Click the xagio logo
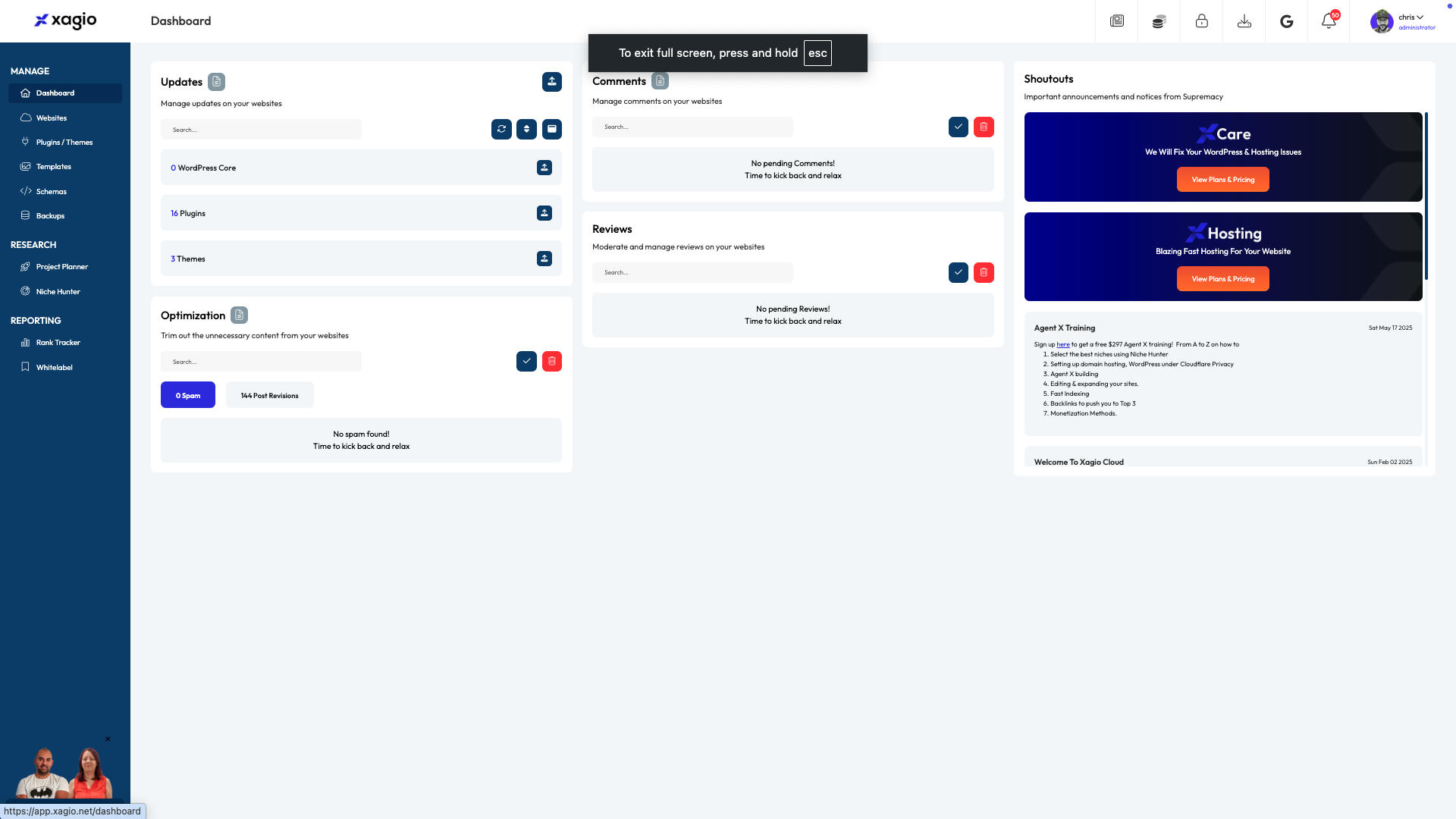Image resolution: width=1456 pixels, height=819 pixels. point(65,20)
